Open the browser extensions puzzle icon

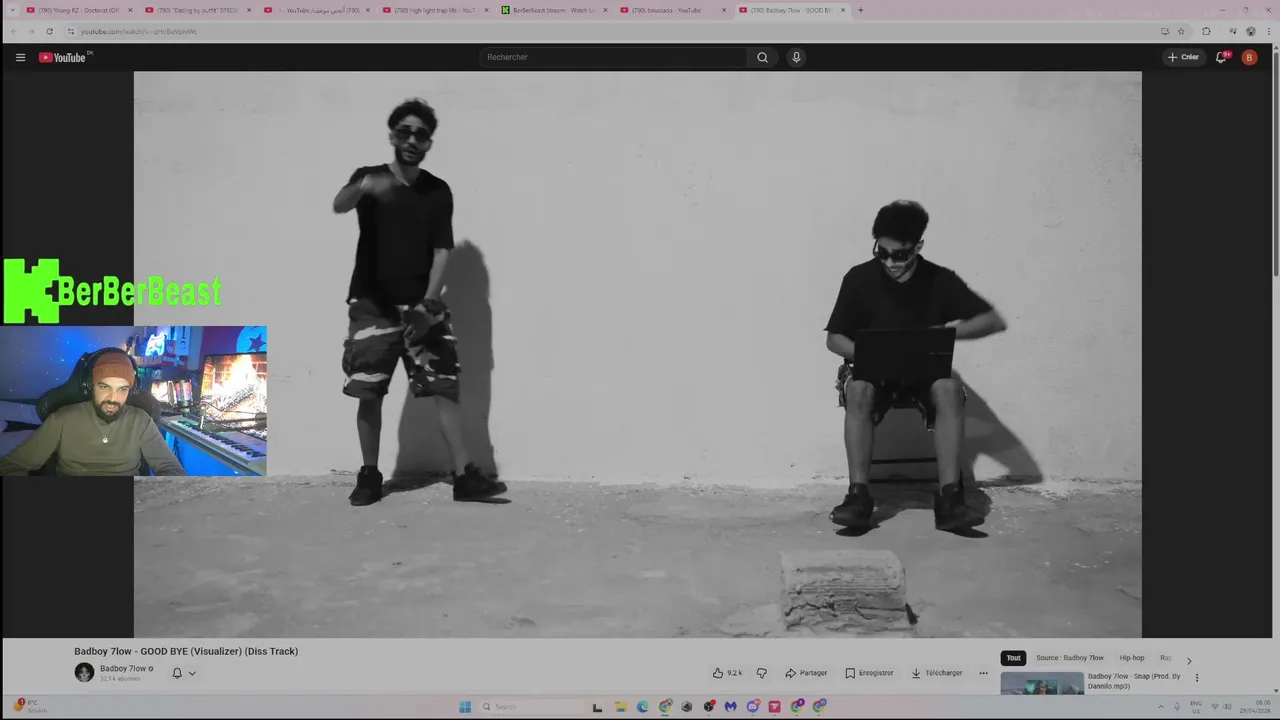[1206, 31]
